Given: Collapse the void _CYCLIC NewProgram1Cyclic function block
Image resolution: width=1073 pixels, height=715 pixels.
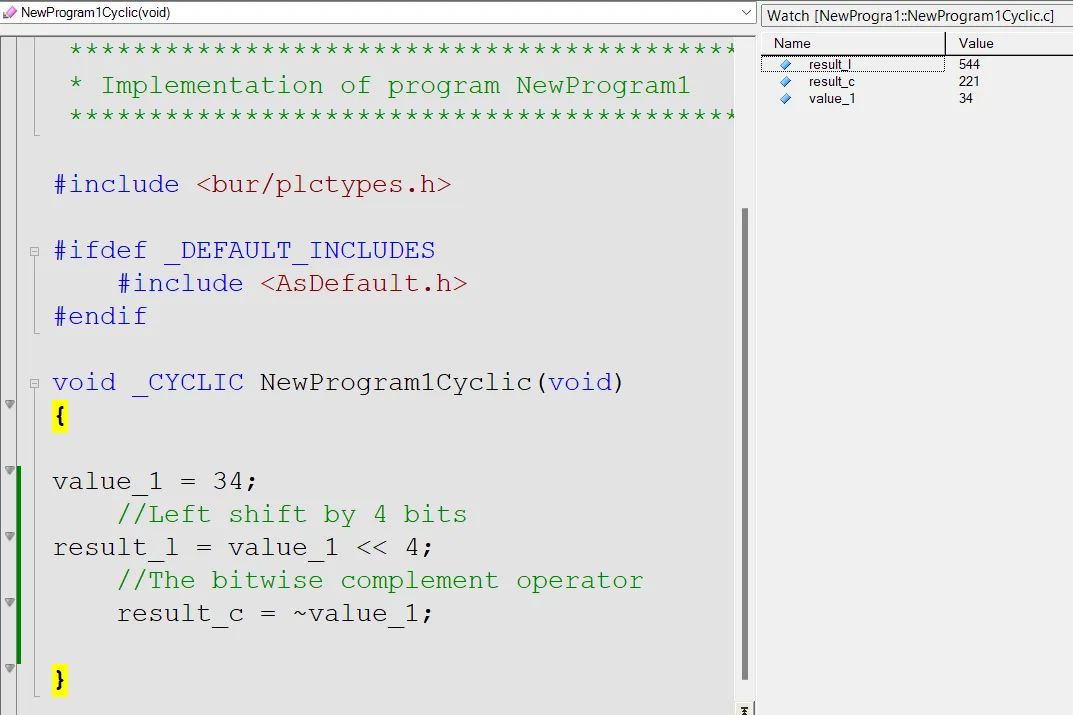Looking at the screenshot, I should (34, 383).
